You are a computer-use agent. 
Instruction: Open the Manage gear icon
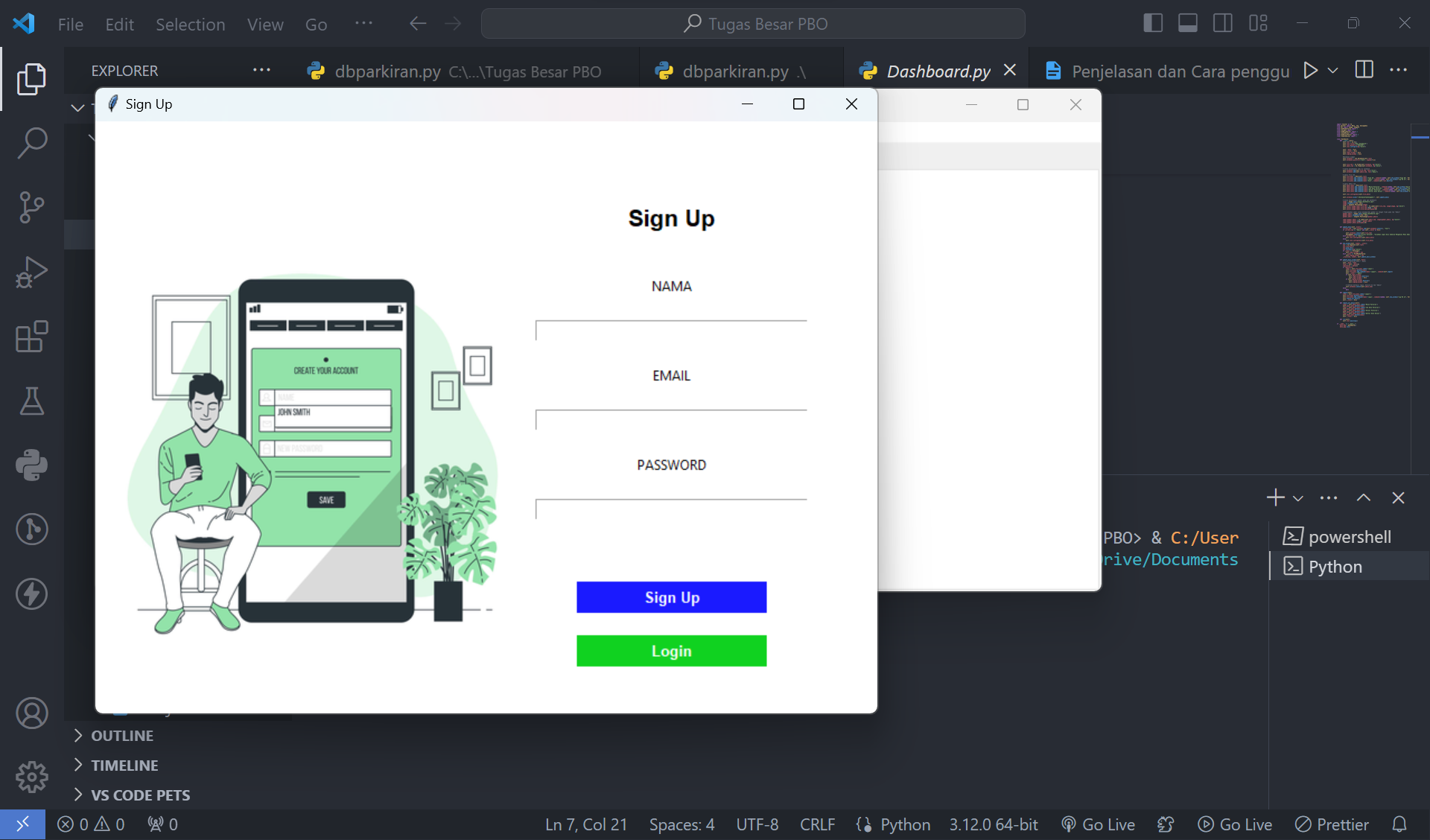point(31,777)
